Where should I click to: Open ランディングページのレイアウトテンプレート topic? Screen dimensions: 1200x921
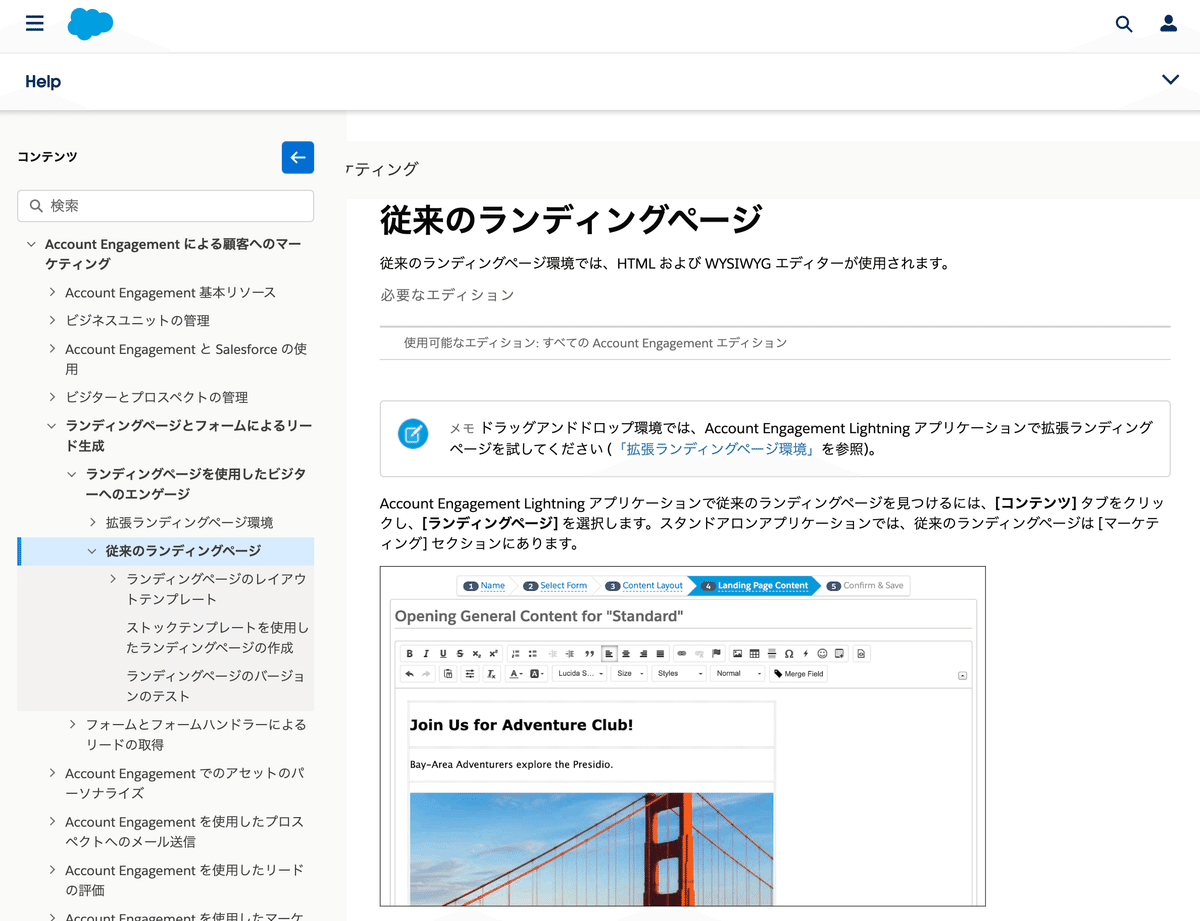point(216,589)
